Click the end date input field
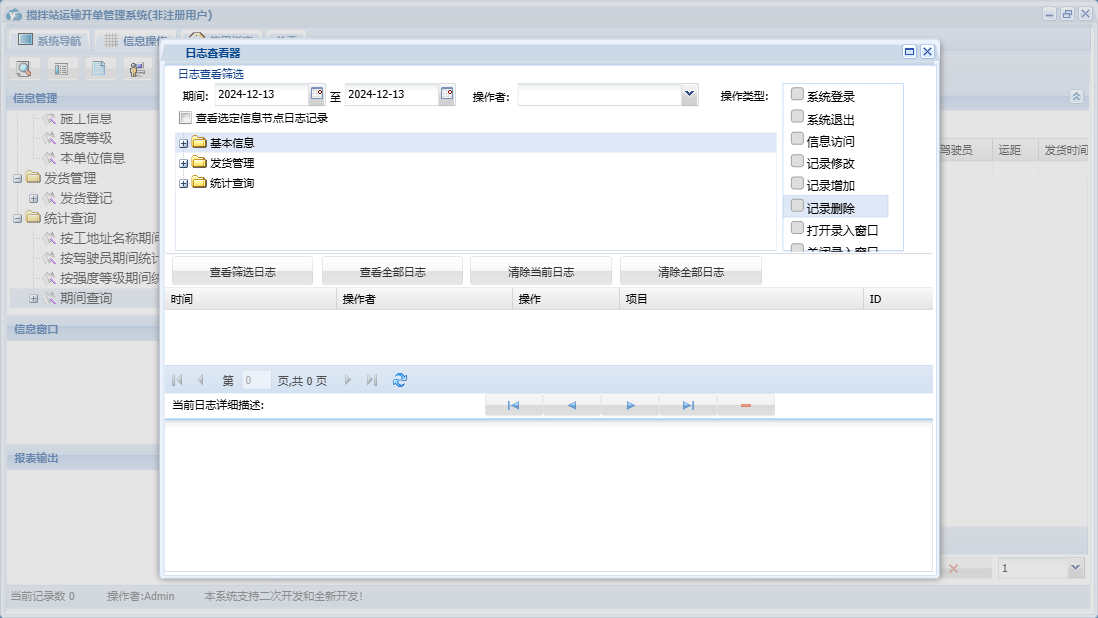 [x=391, y=94]
